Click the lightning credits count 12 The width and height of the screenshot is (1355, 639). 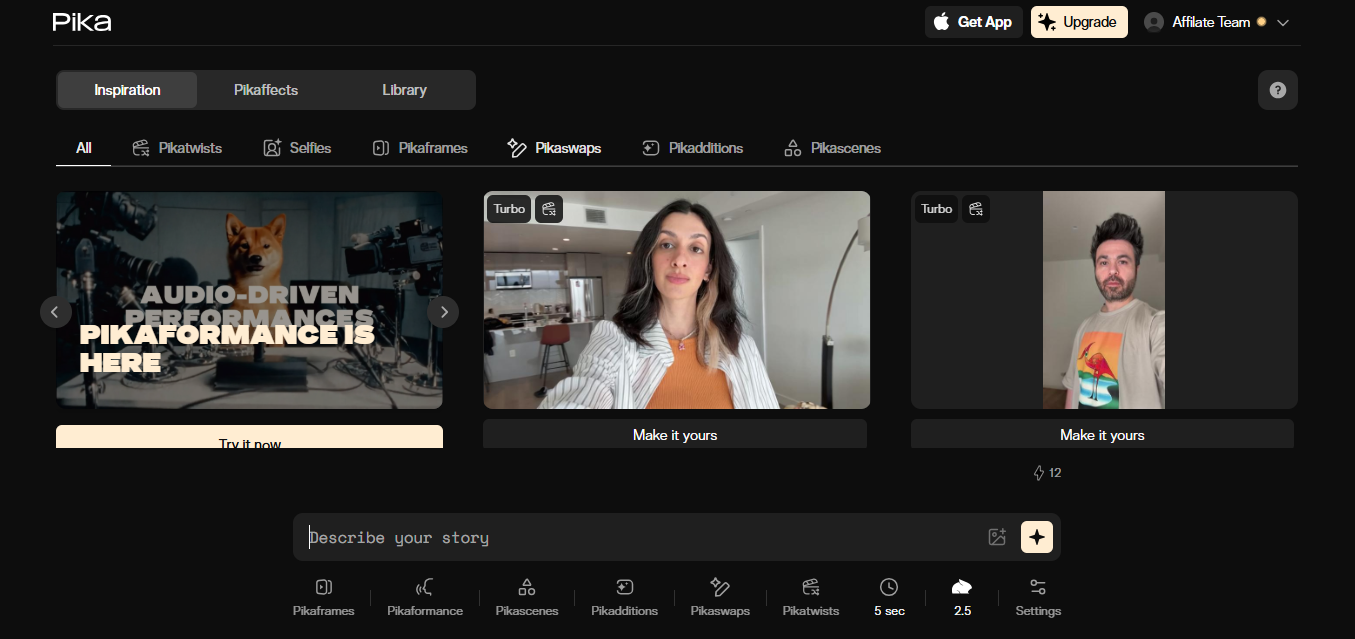click(1047, 473)
